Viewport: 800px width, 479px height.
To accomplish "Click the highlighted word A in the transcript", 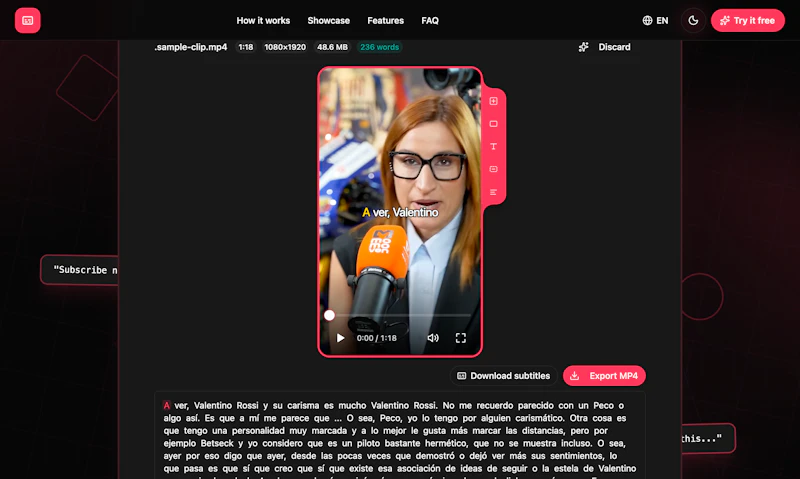I will (166, 406).
